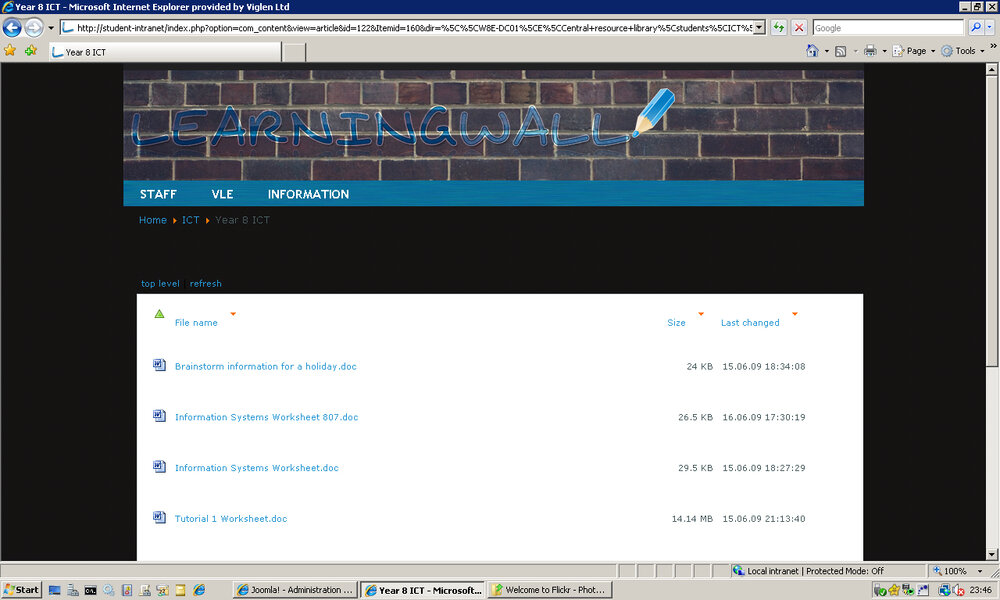
Task: Click Add to Favorites star-plus icon
Action: click(x=31, y=51)
